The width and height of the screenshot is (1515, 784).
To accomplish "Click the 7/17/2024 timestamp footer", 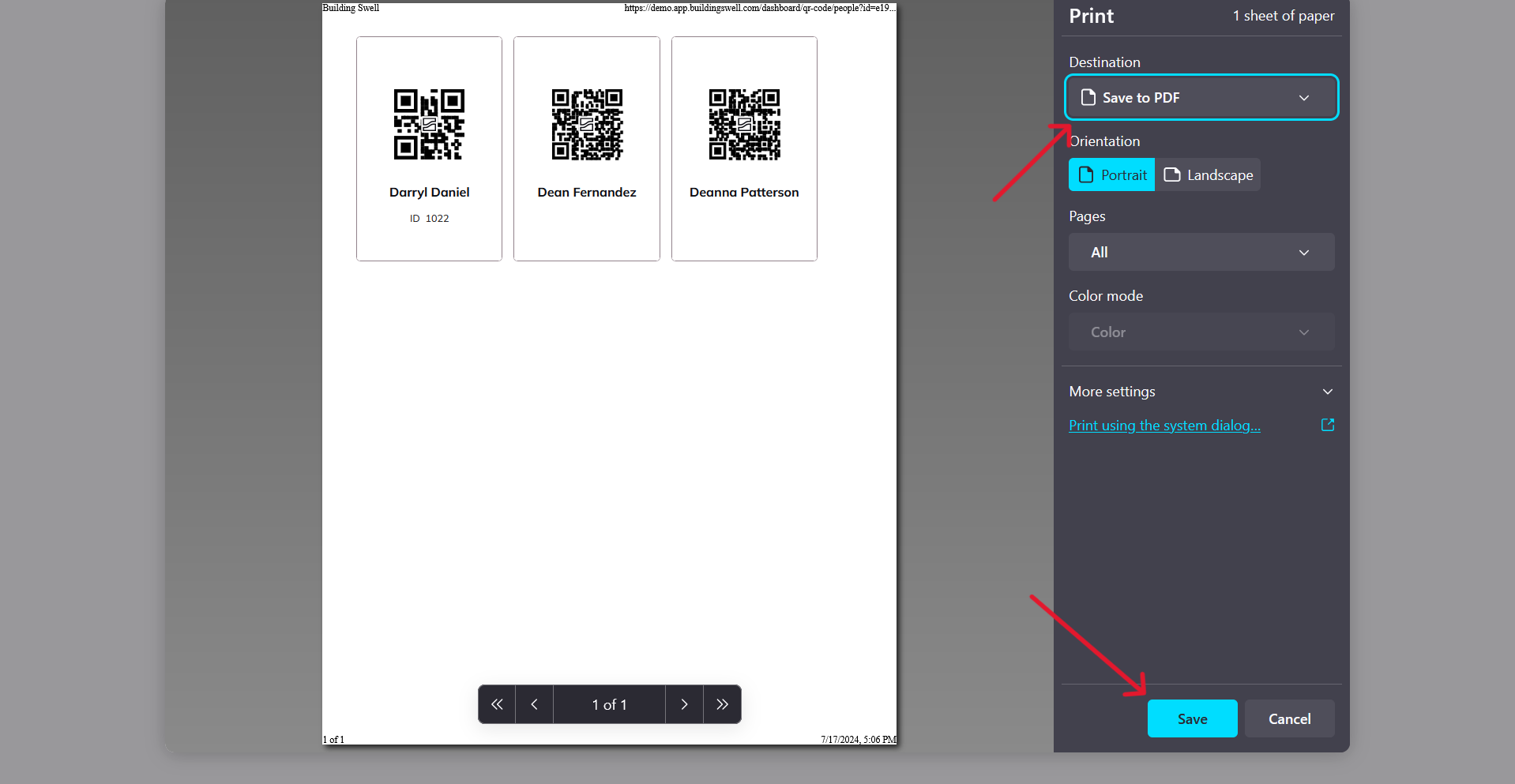I will [x=859, y=740].
